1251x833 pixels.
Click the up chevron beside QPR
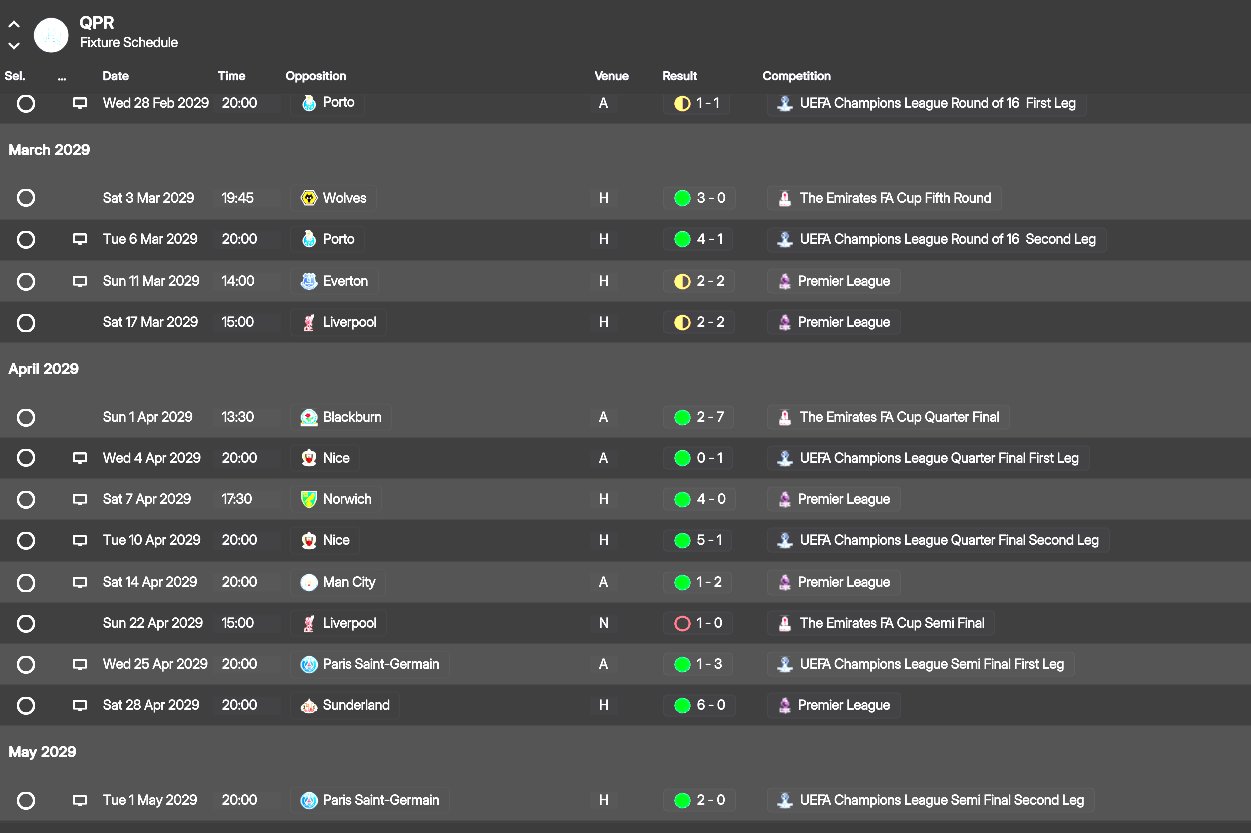pyautogui.click(x=14, y=25)
